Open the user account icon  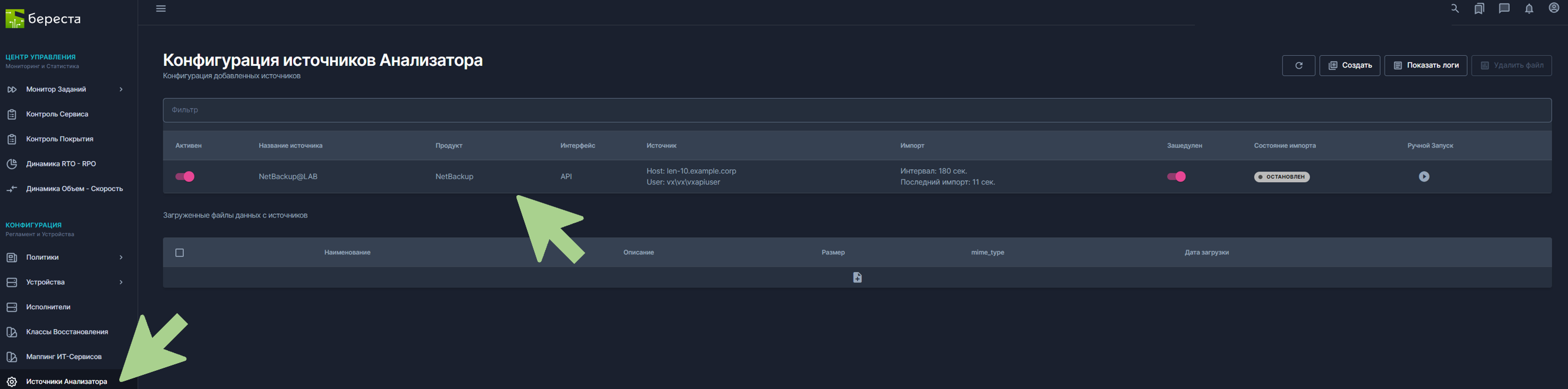1554,9
